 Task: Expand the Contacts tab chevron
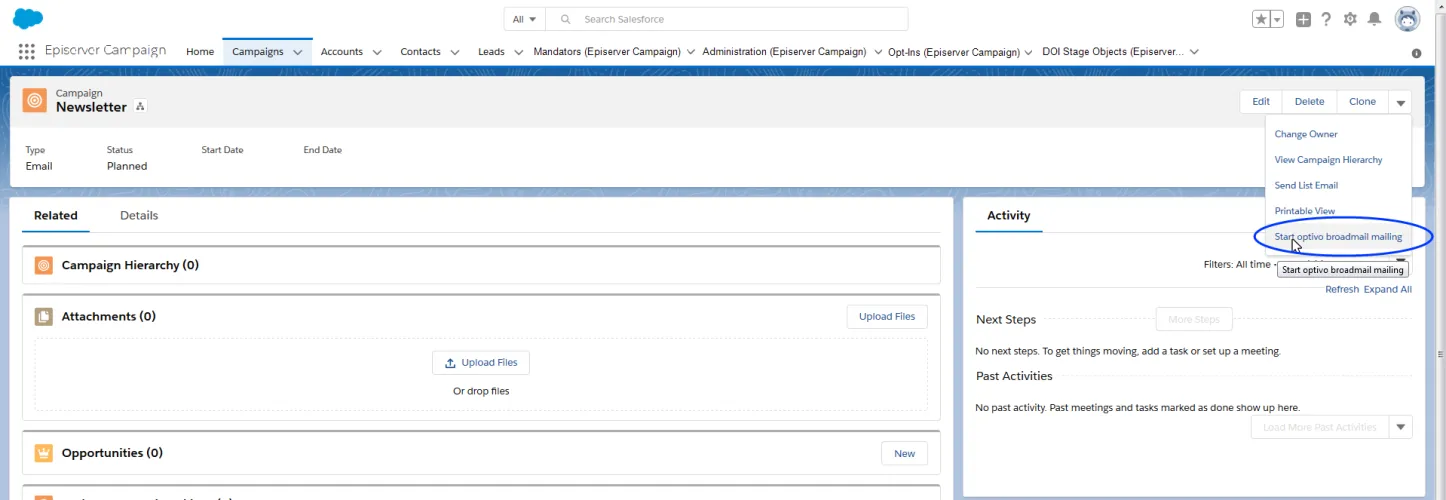455,52
